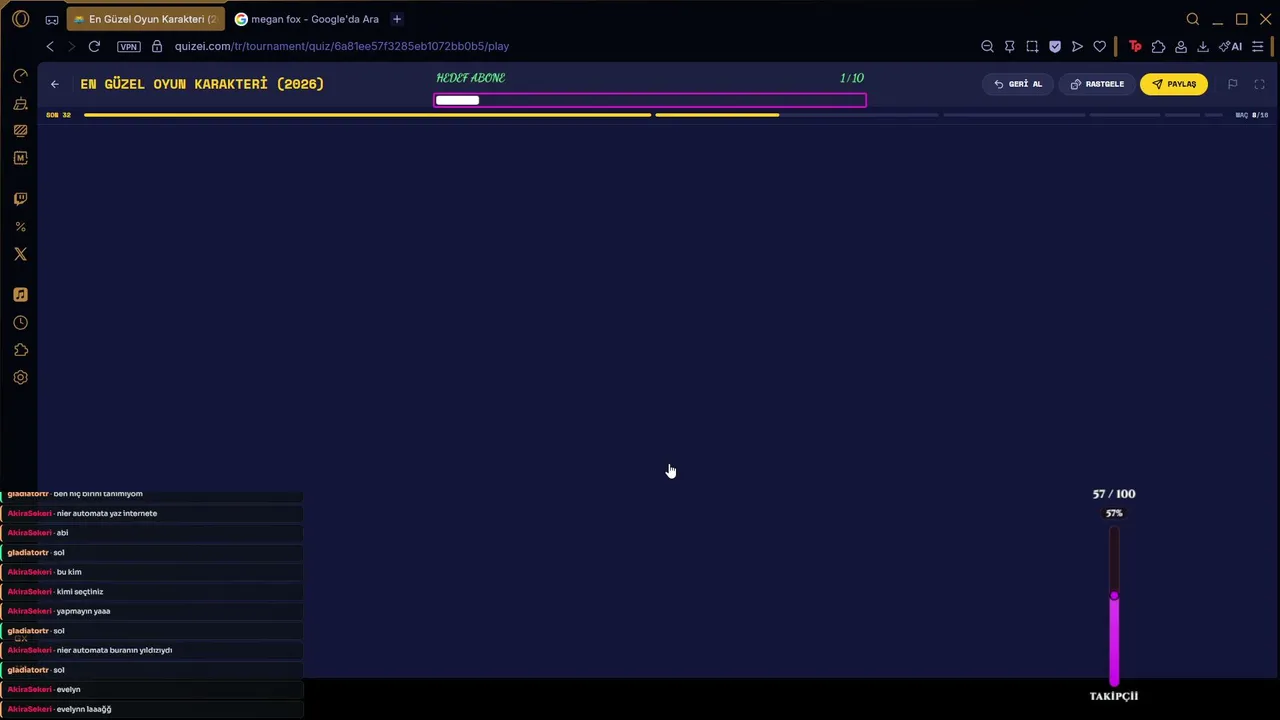This screenshot has width=1280, height=720.
Task: Open the AI assistant button
Action: (1231, 46)
